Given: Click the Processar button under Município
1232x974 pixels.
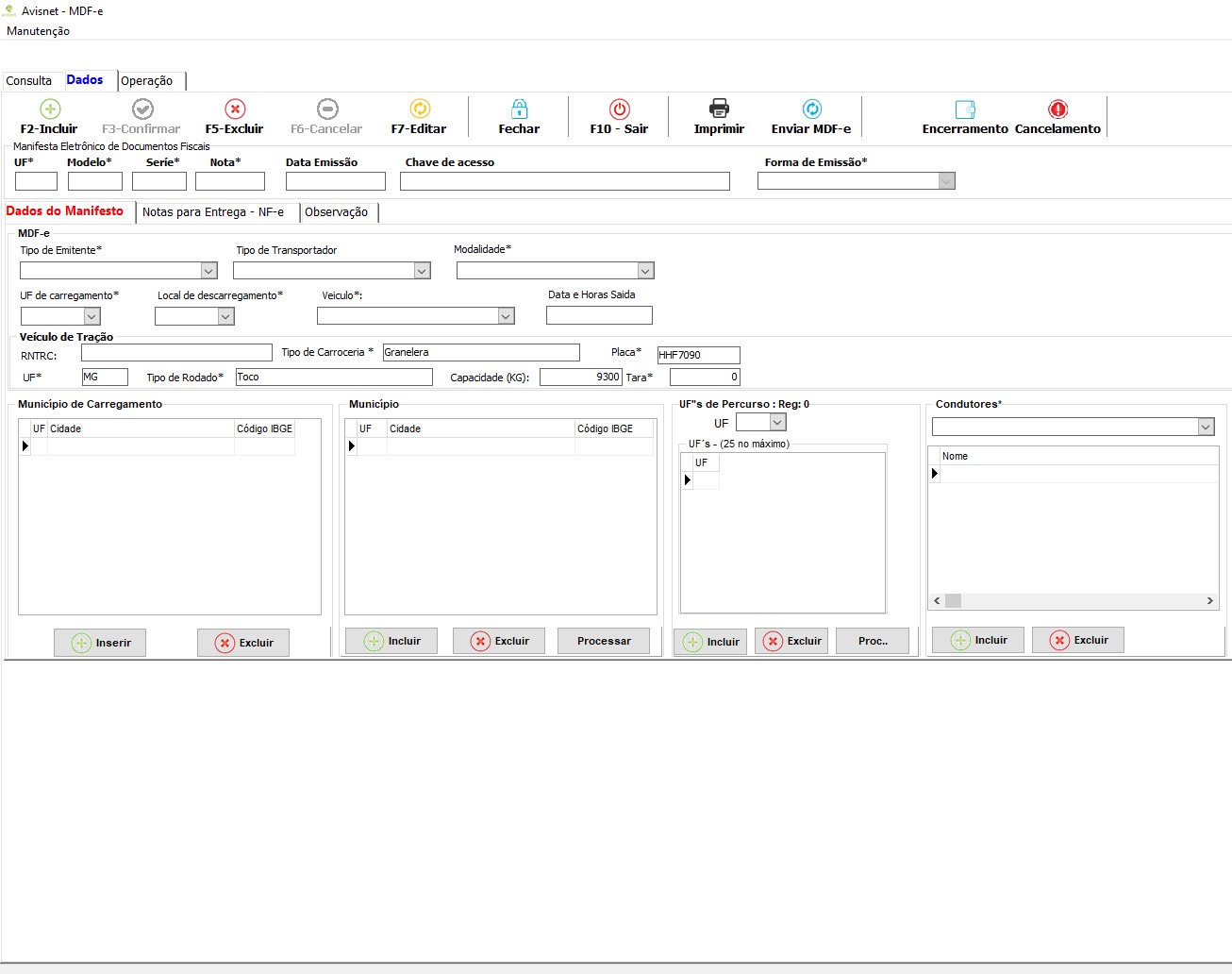Looking at the screenshot, I should pyautogui.click(x=604, y=641).
